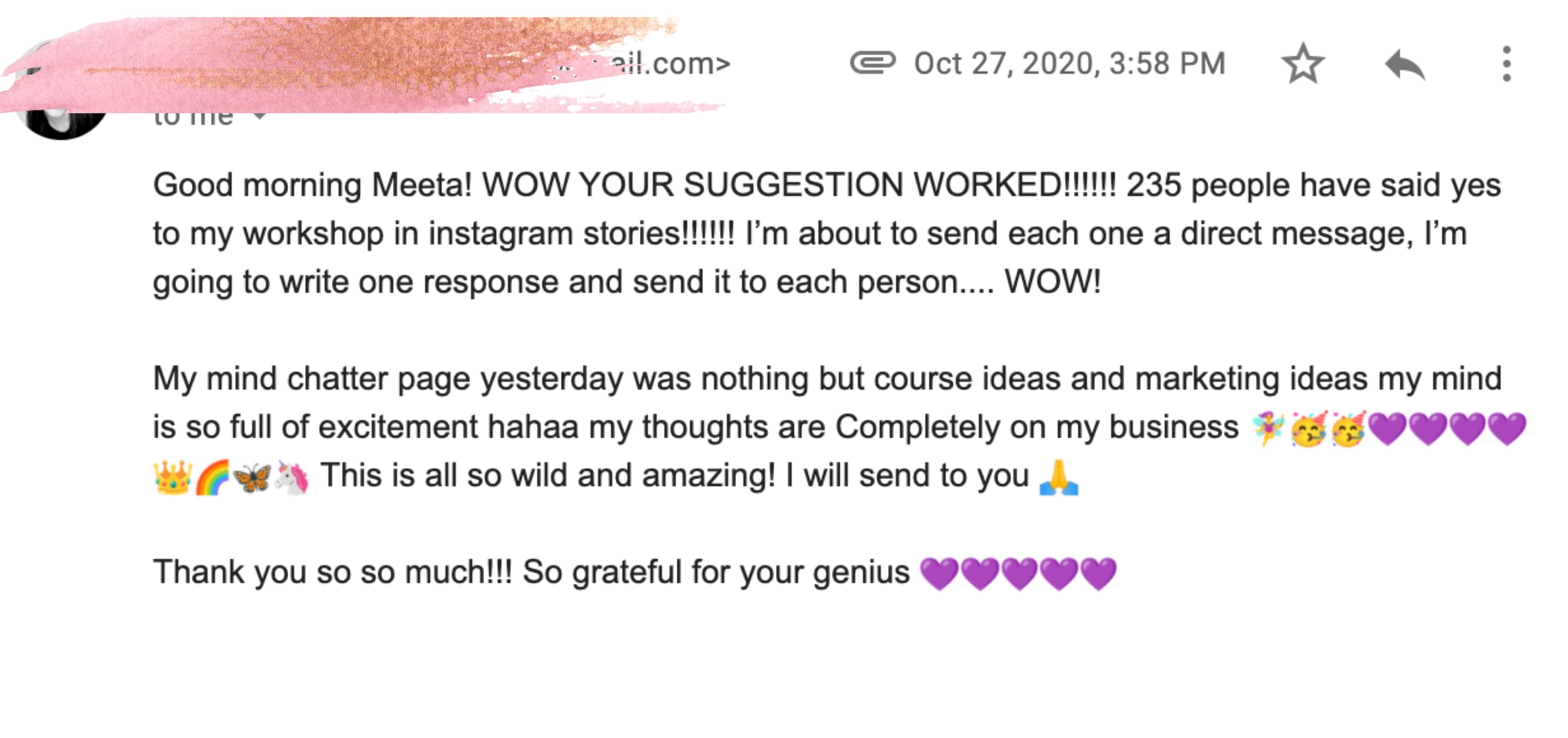Click the partially visible sender email address
Viewport: 1568px width, 738px height.
[670, 63]
